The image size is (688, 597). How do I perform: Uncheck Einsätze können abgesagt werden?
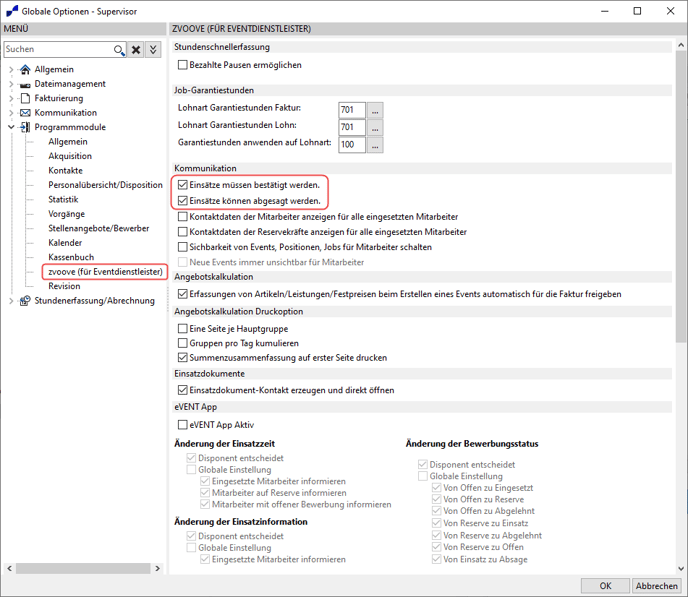click(x=183, y=201)
